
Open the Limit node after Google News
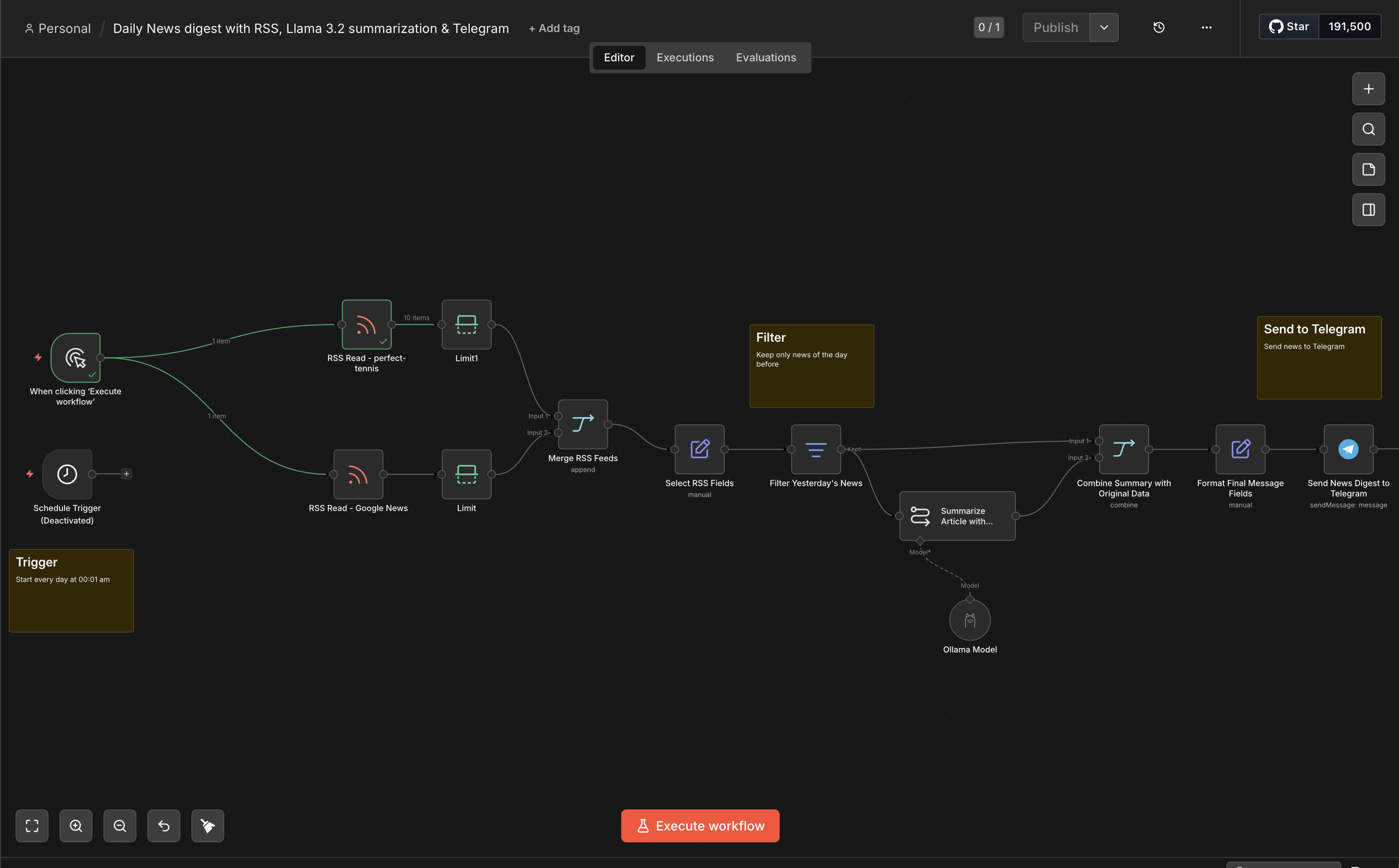point(466,474)
